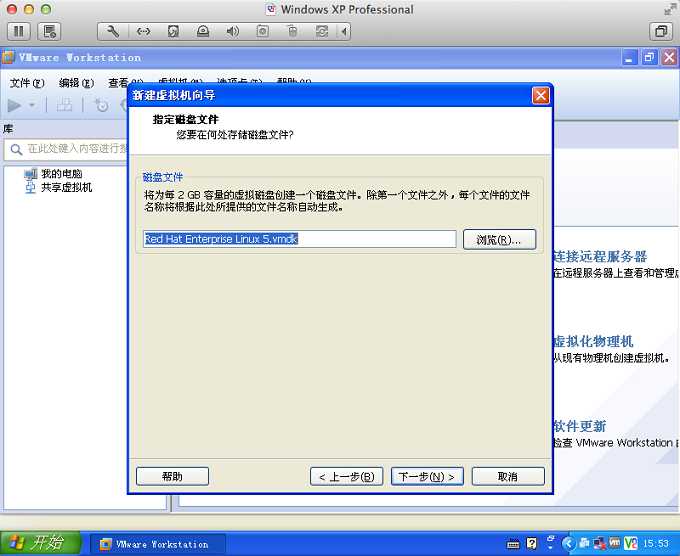The height and width of the screenshot is (556, 680).
Task: Open the 文件(F) menu
Action: [27, 82]
